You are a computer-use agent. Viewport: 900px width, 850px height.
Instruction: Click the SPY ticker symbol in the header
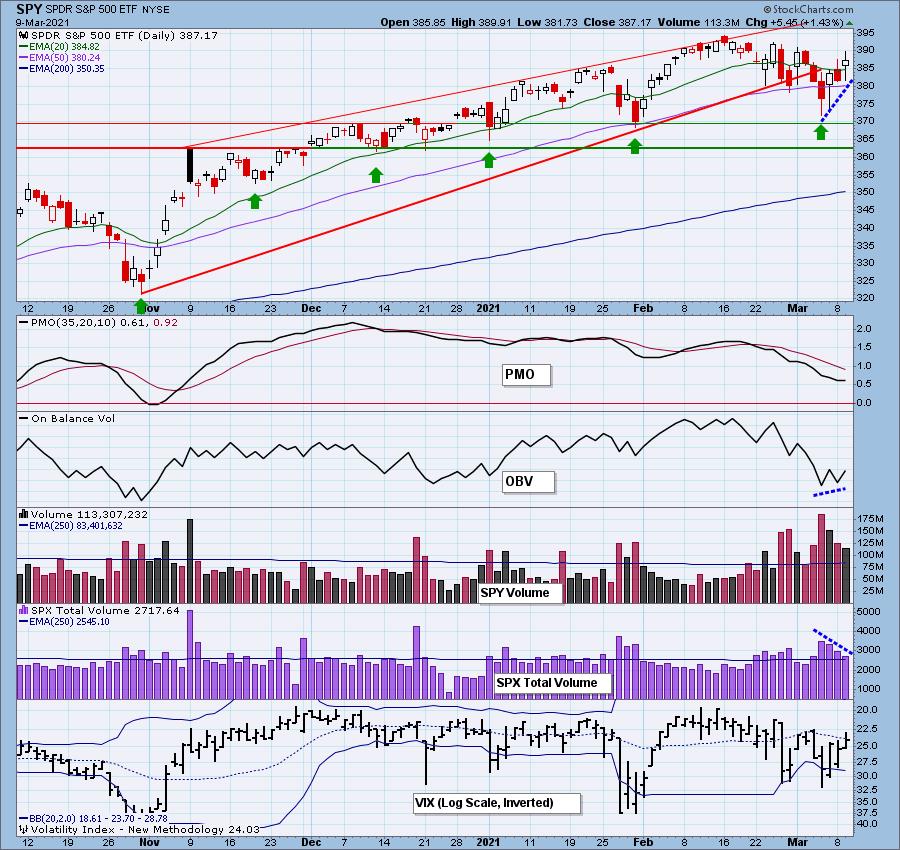pos(29,9)
